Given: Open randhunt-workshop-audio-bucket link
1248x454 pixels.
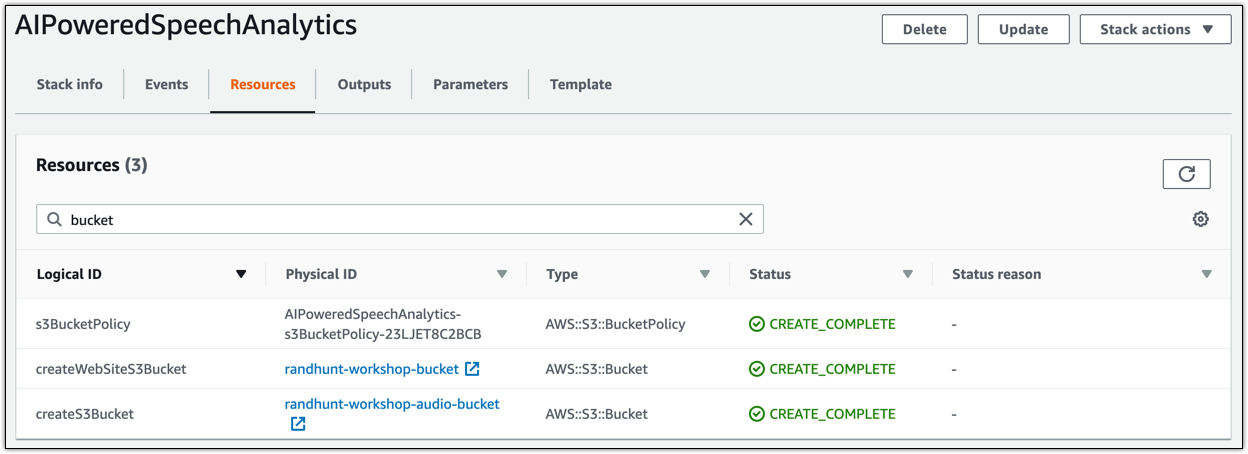Looking at the screenshot, I should 392,404.
